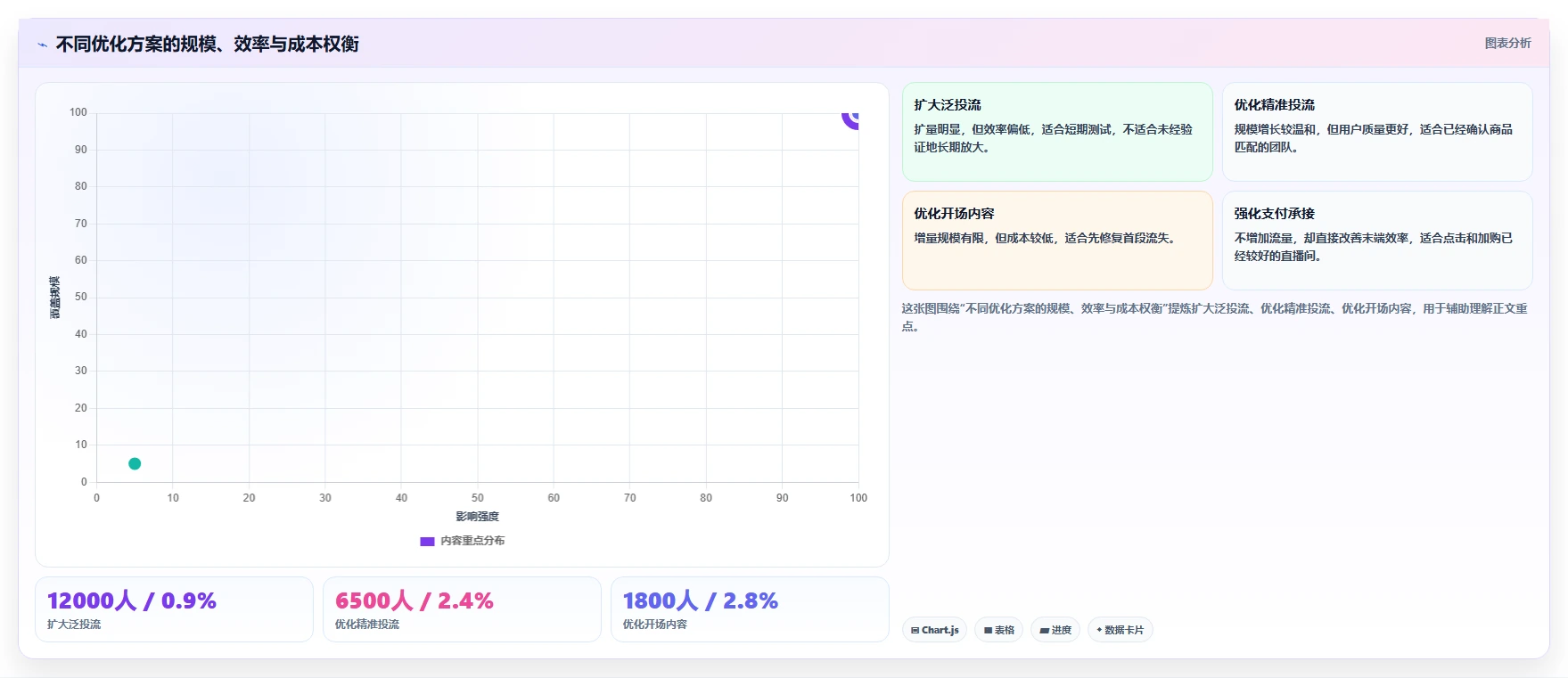The width and height of the screenshot is (1568, 678).
Task: Click the teal data point on the chart
Action: click(135, 463)
